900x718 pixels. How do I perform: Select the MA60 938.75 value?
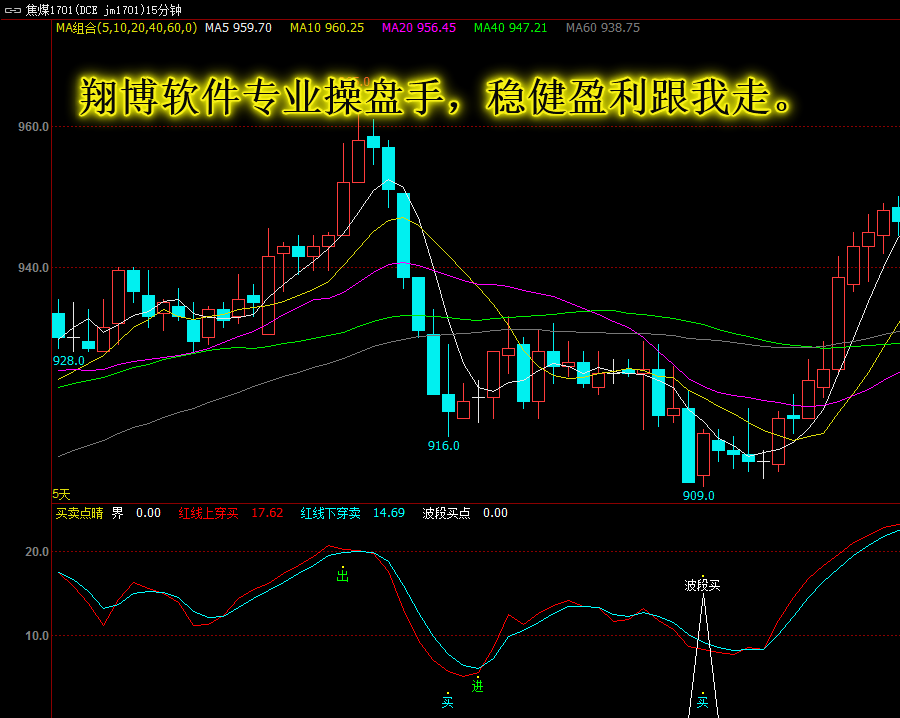tap(603, 28)
